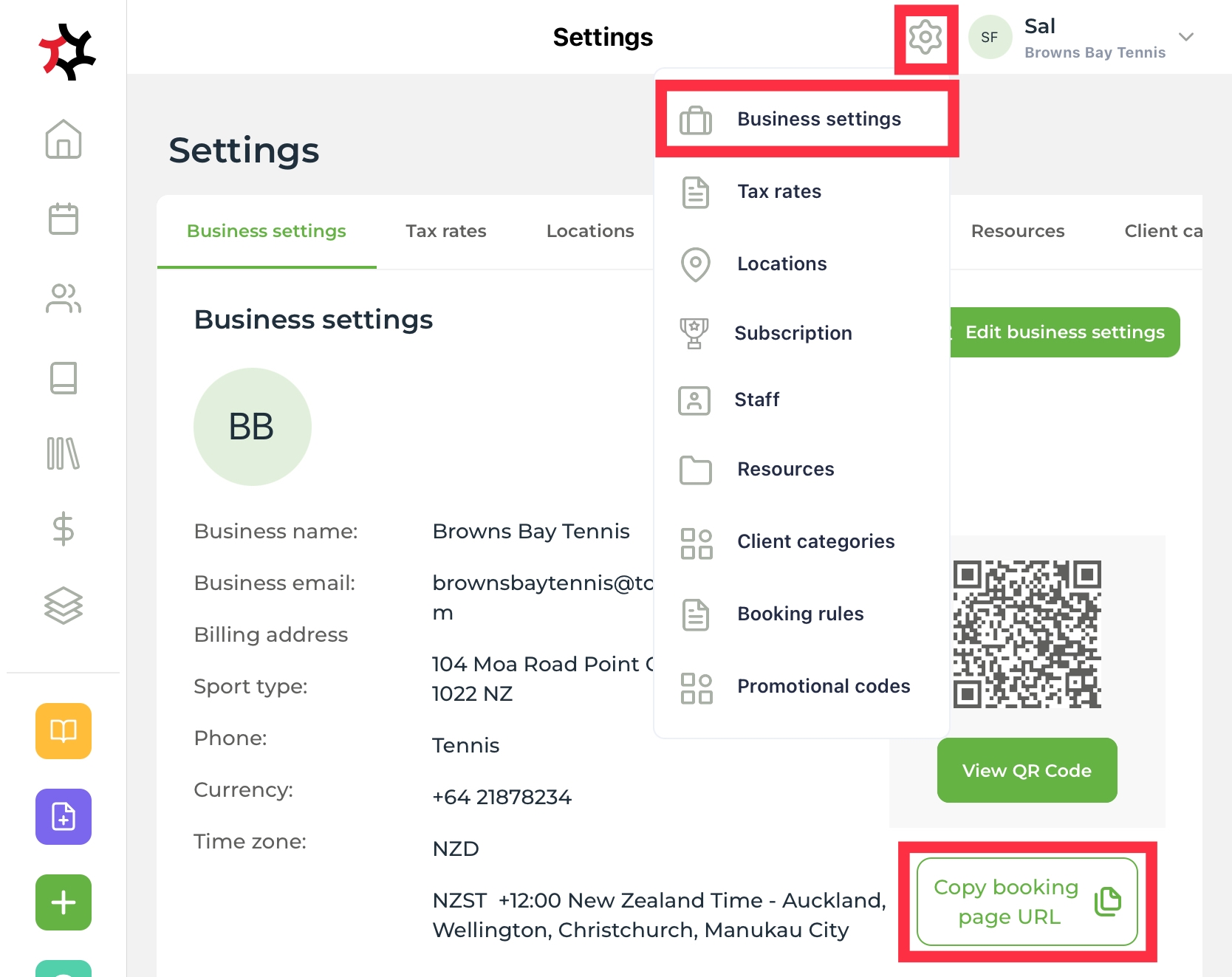Click the dollar sign payments icon
The height and width of the screenshot is (977, 1232).
64,529
